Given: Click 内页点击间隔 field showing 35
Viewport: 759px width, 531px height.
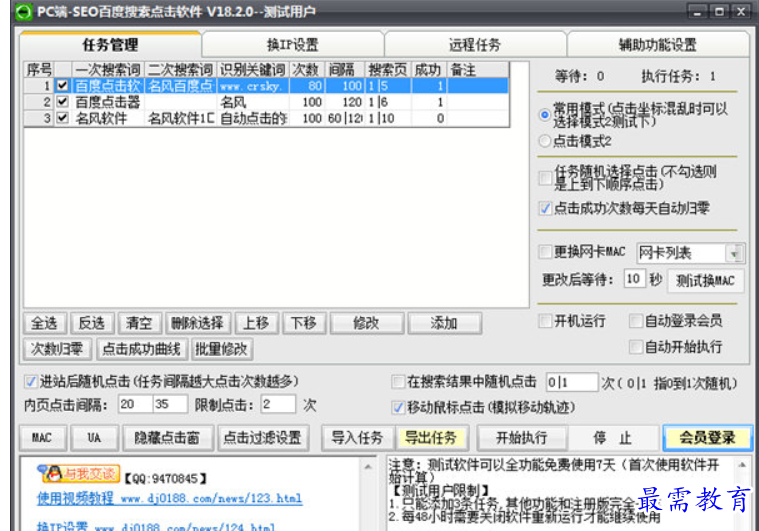Looking at the screenshot, I should pyautogui.click(x=170, y=404).
